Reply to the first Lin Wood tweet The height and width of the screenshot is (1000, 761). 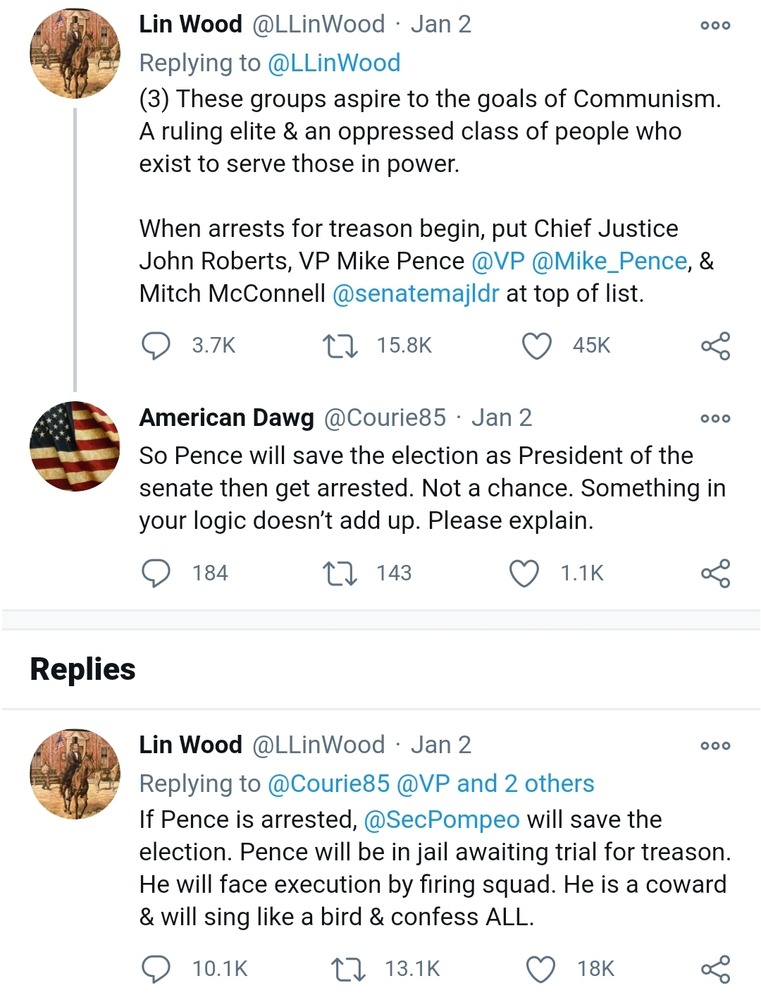[155, 345]
